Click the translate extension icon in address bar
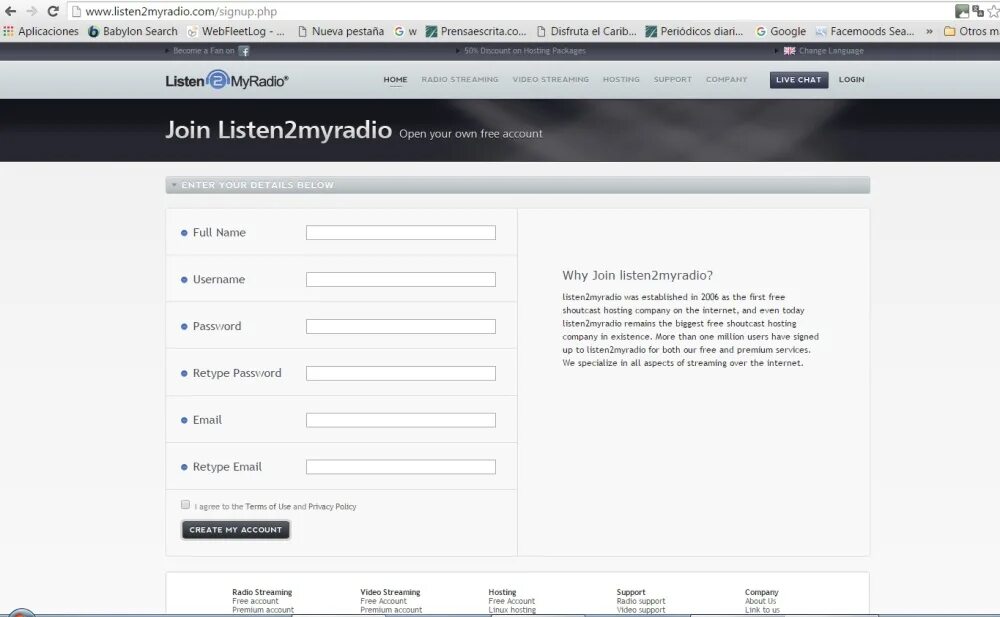Screen dimensions: 1000x617 (978, 11)
